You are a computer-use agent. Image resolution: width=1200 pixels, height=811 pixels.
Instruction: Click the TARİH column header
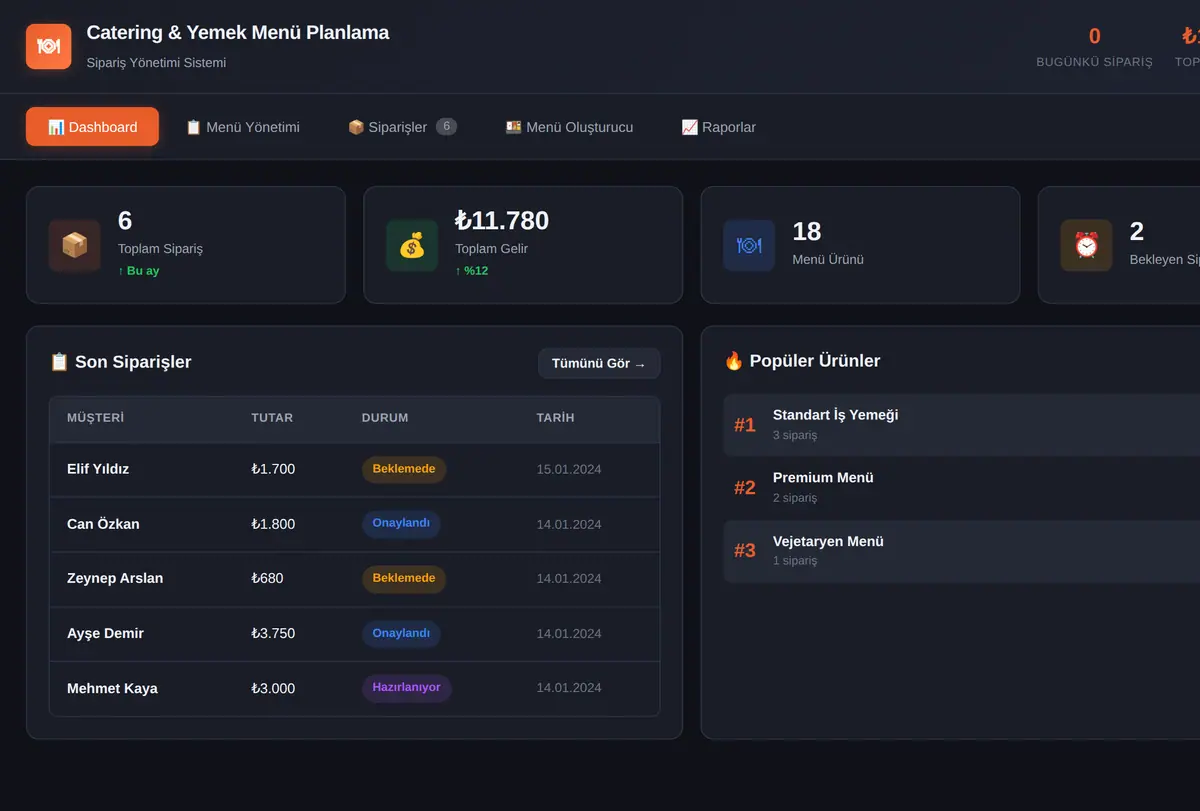pyautogui.click(x=555, y=418)
